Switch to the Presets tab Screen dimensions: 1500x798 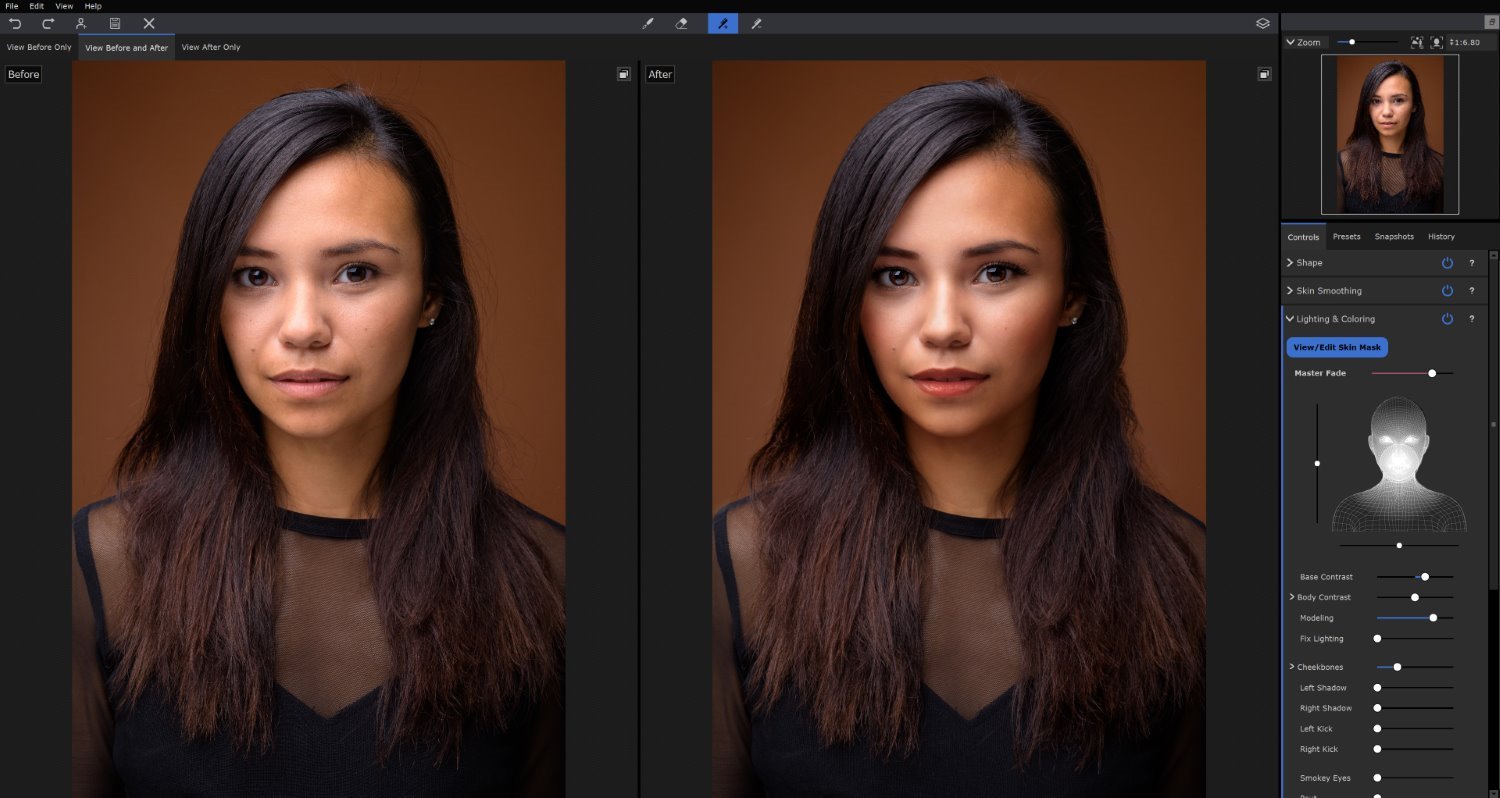[x=1347, y=237]
